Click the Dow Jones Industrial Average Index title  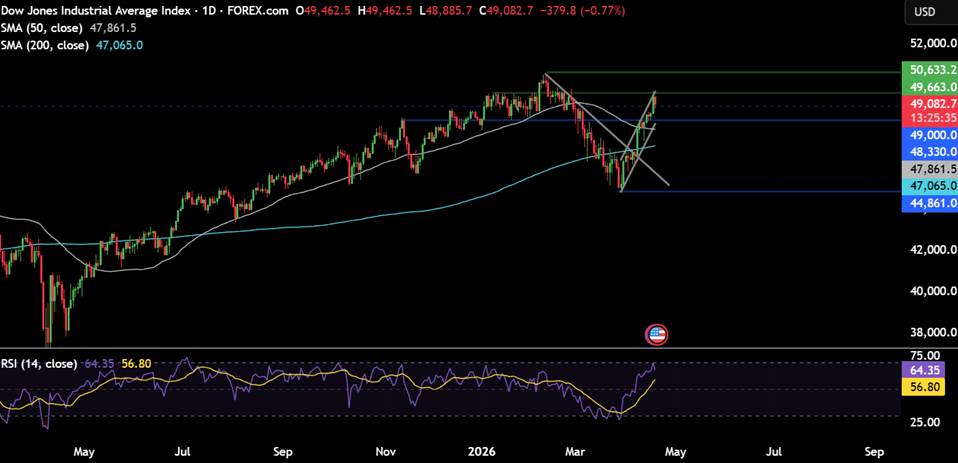[113, 11]
